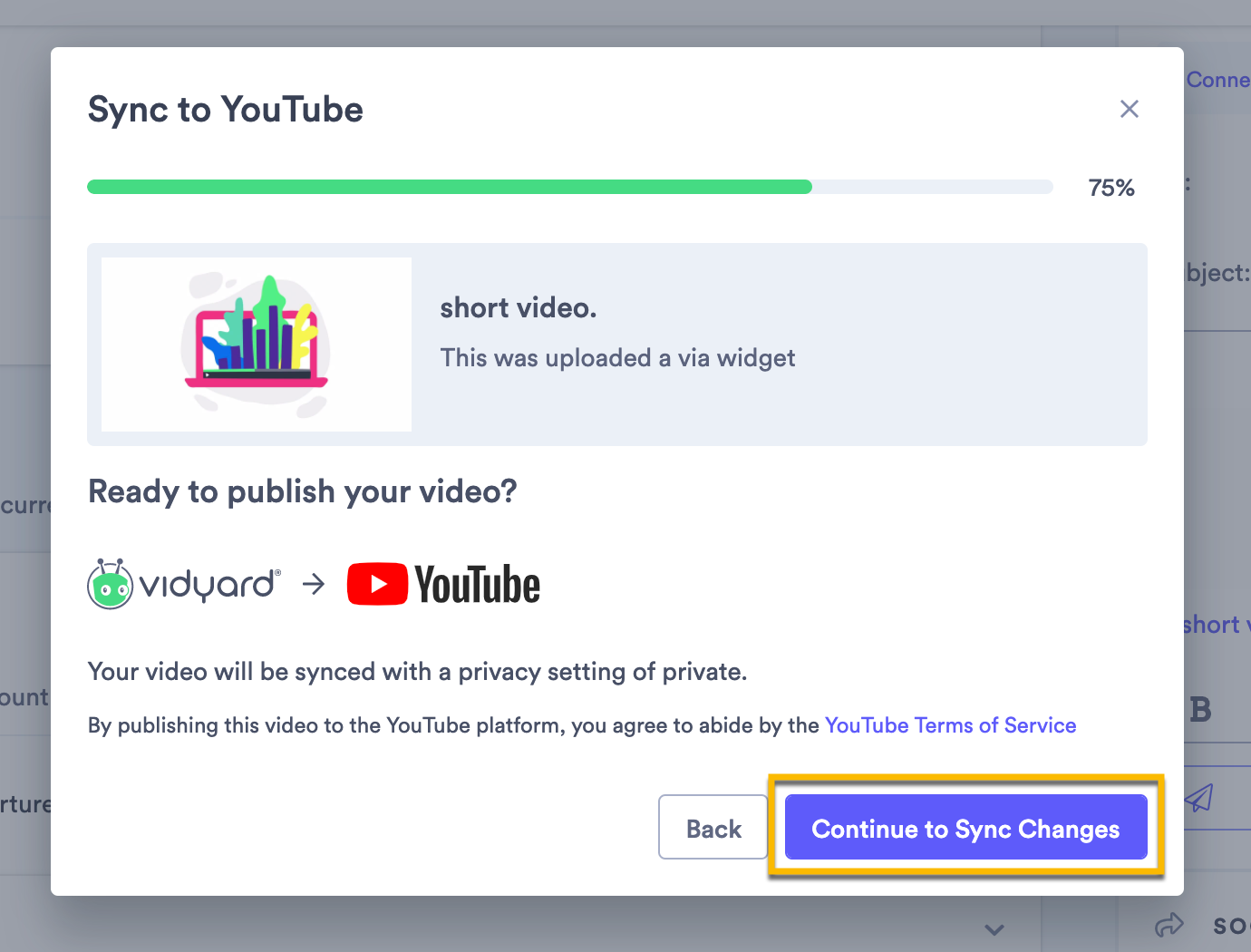This screenshot has height=952, width=1251.
Task: Toggle bold B button in background editor
Action: pyautogui.click(x=1200, y=709)
